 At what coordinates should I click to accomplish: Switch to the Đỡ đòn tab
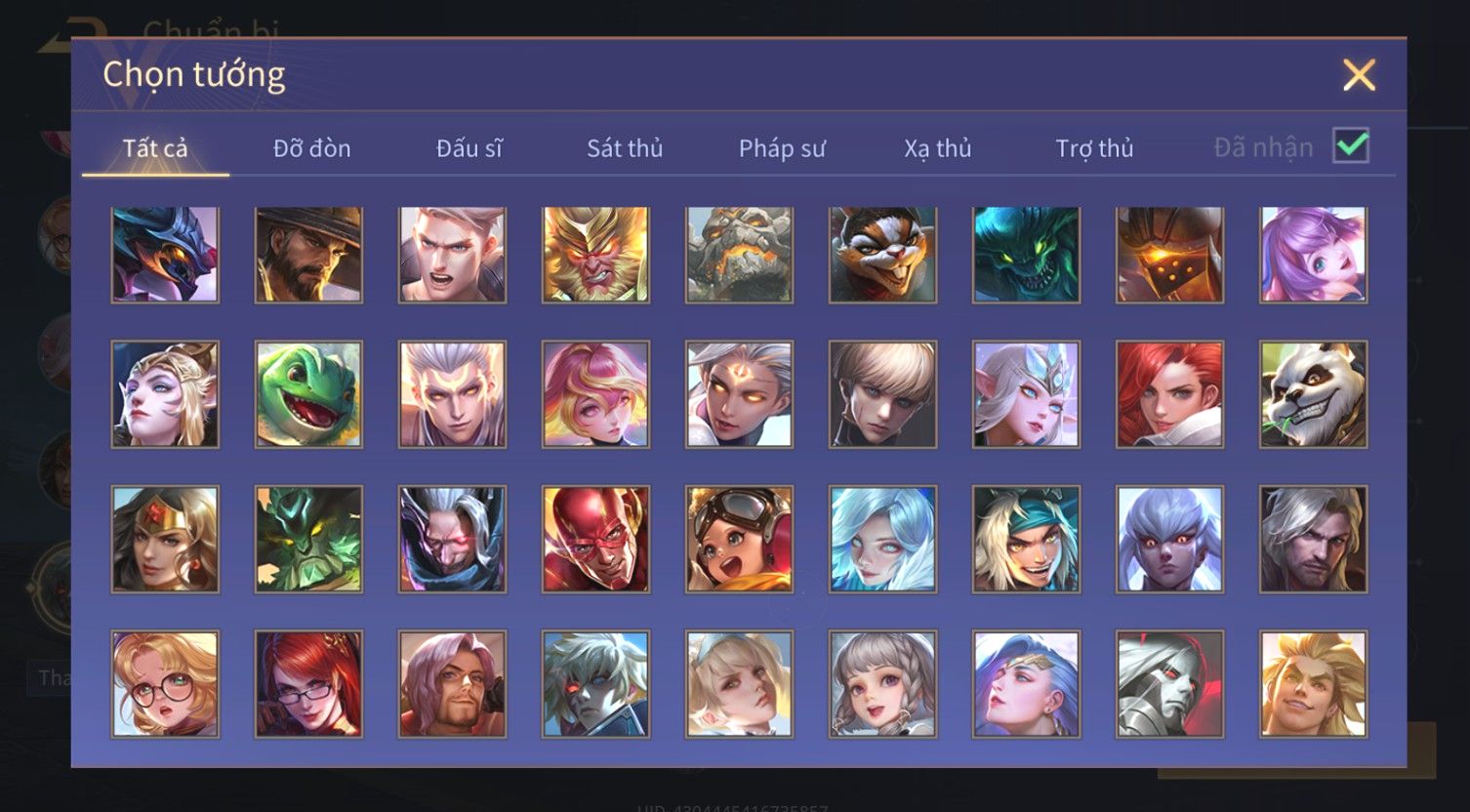click(x=311, y=148)
